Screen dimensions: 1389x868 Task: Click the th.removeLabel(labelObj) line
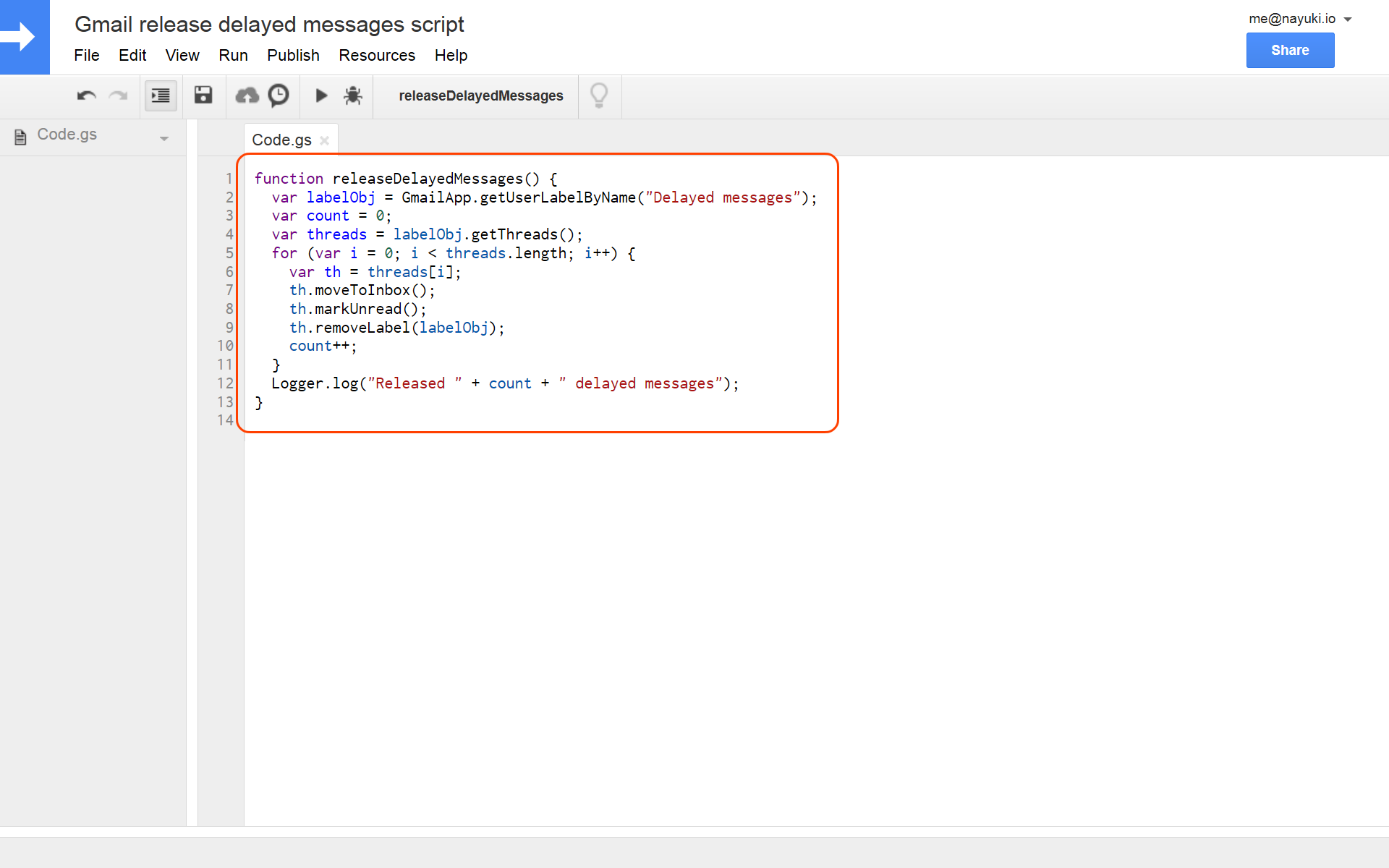[397, 328]
